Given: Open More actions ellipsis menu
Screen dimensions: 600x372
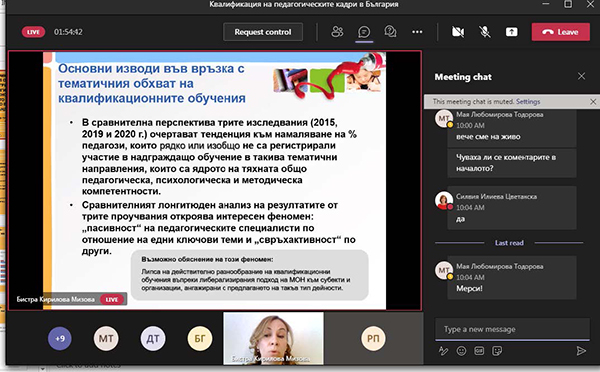Looking at the screenshot, I should click(x=417, y=32).
